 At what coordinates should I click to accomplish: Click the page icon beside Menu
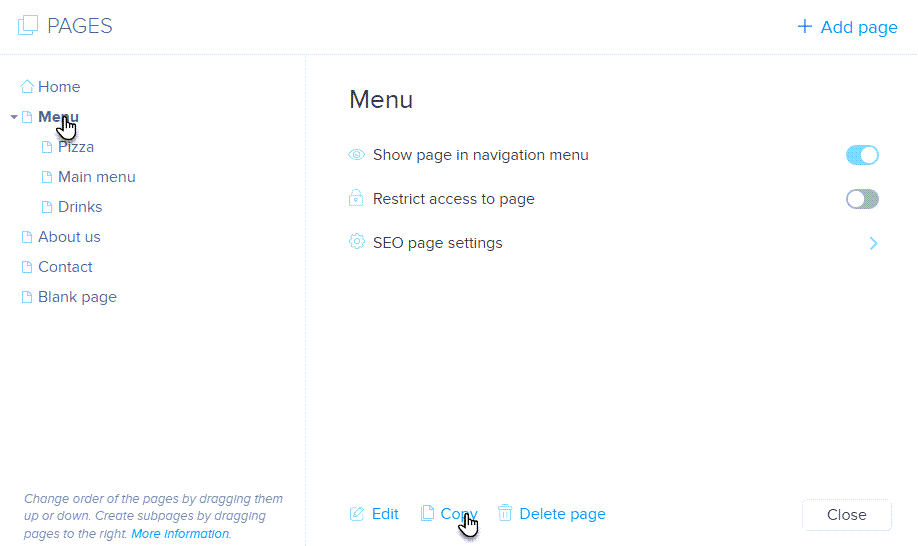tap(27, 117)
